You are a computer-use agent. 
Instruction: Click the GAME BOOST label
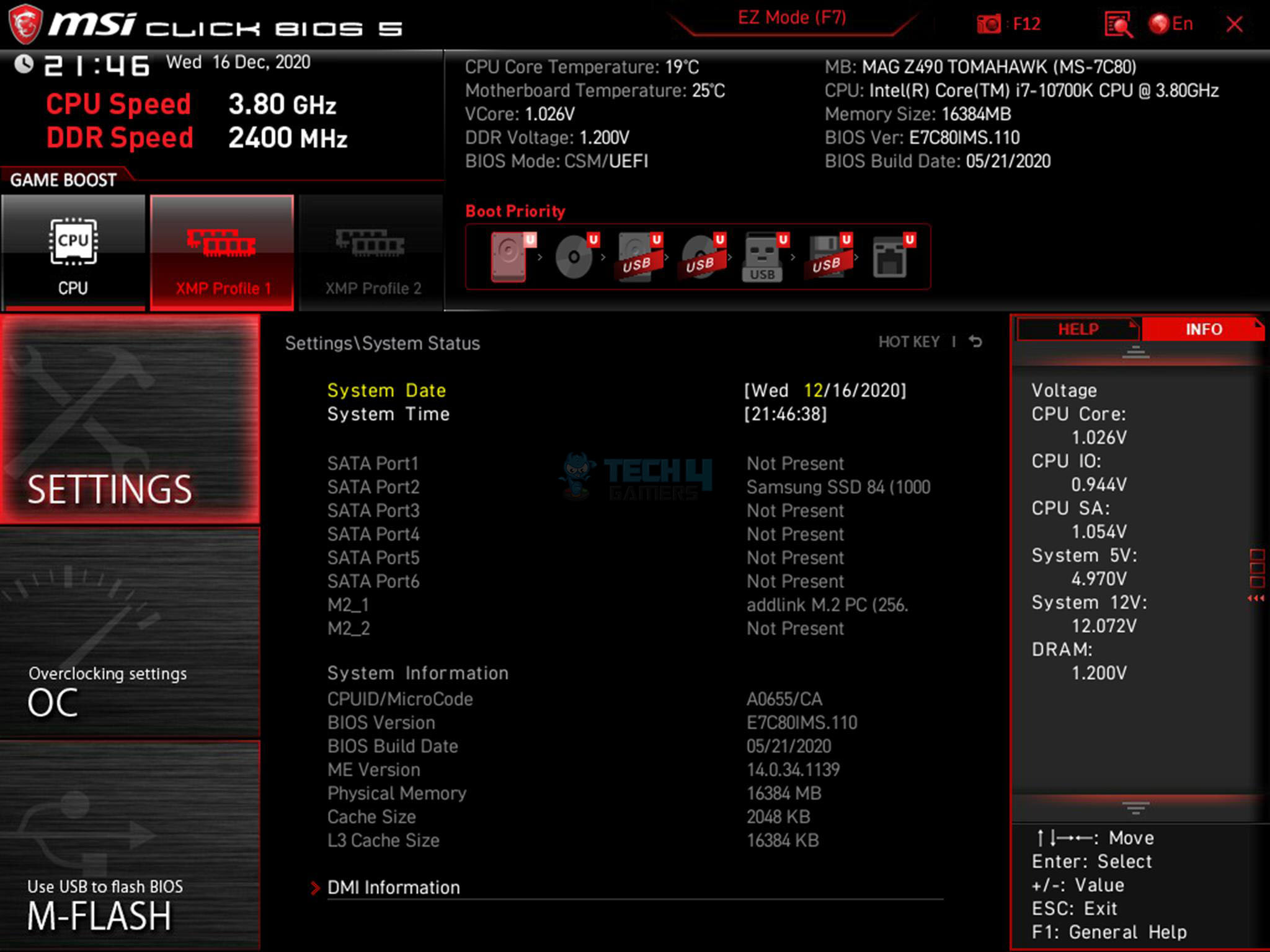[x=63, y=180]
